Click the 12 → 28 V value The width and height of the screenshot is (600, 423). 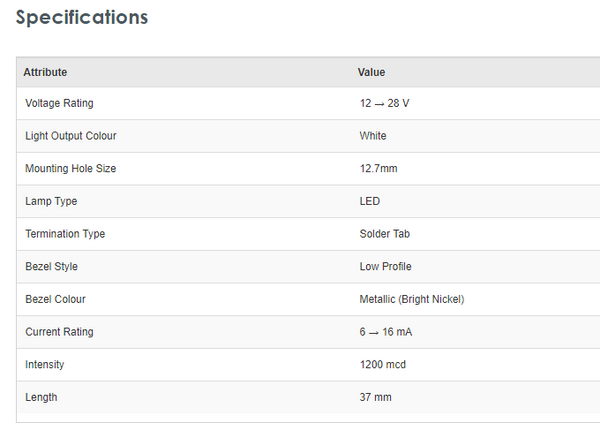[384, 103]
